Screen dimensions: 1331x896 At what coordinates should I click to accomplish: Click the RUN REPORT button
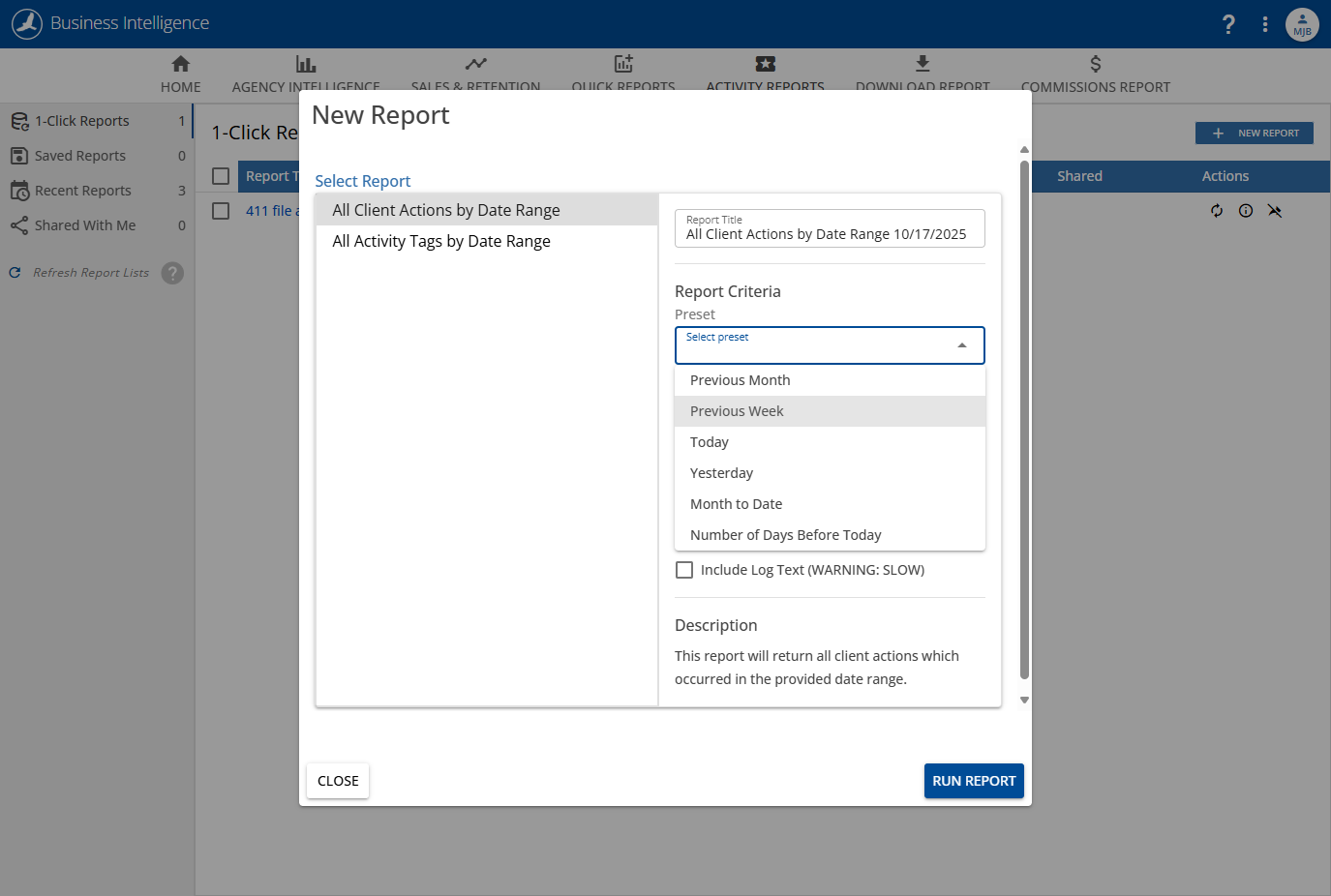[974, 781]
